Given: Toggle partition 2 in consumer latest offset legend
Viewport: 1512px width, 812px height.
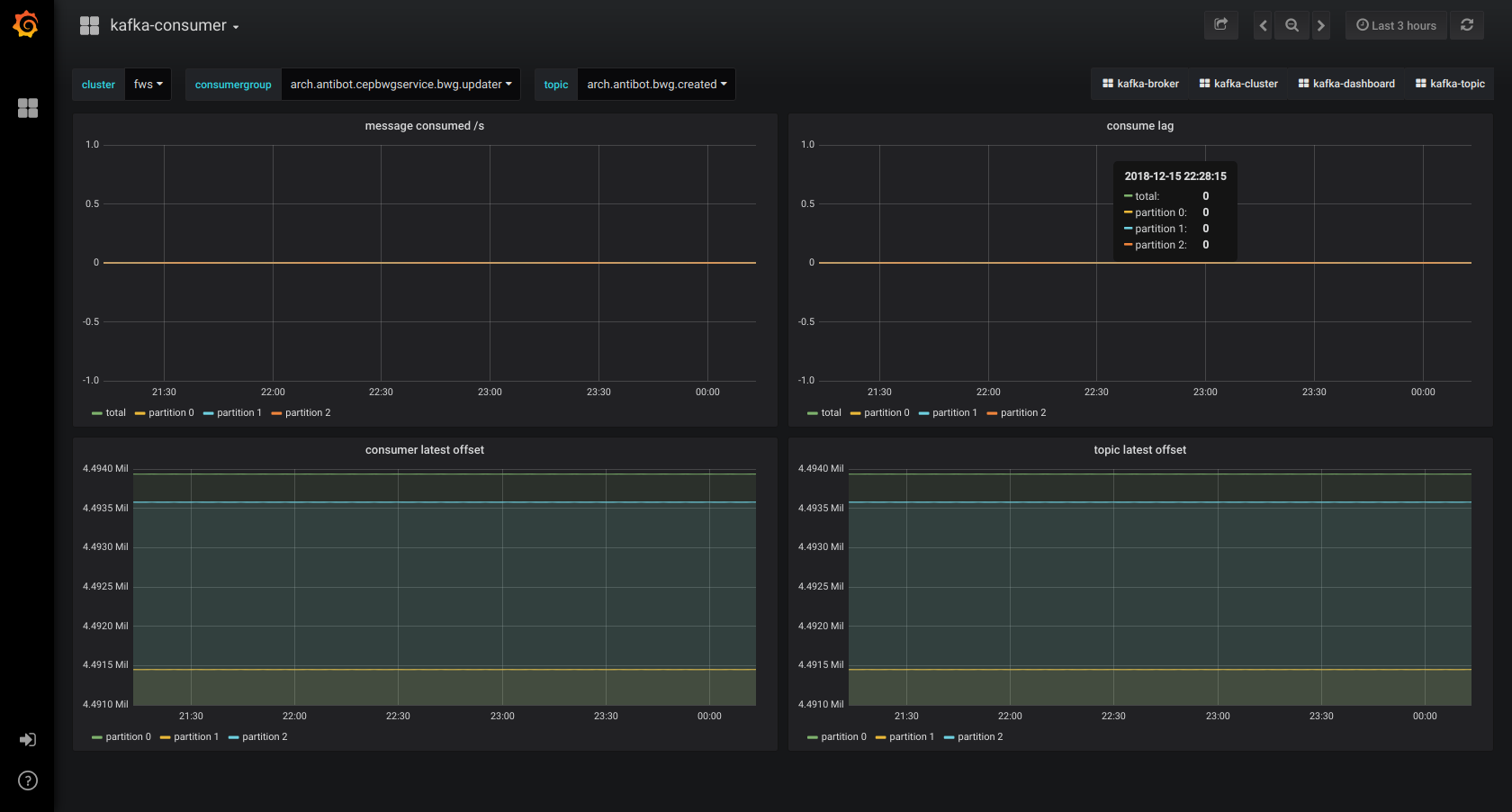Looking at the screenshot, I should click(258, 737).
